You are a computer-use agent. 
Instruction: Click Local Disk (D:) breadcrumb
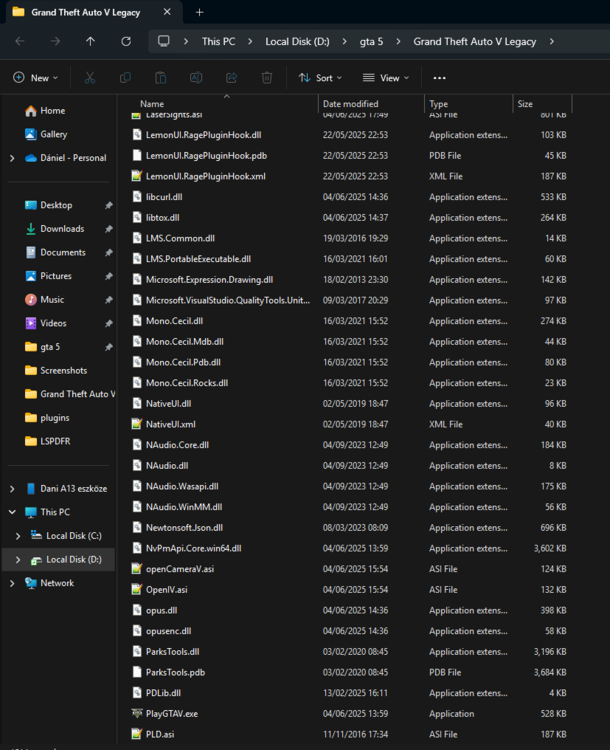[x=298, y=42]
